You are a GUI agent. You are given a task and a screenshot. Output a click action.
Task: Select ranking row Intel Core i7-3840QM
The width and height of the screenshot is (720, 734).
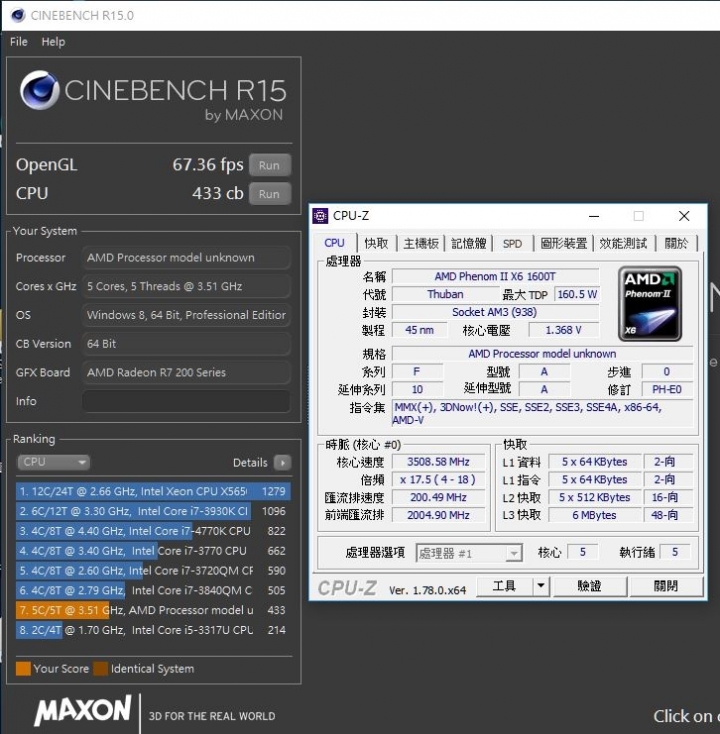pyautogui.click(x=153, y=590)
